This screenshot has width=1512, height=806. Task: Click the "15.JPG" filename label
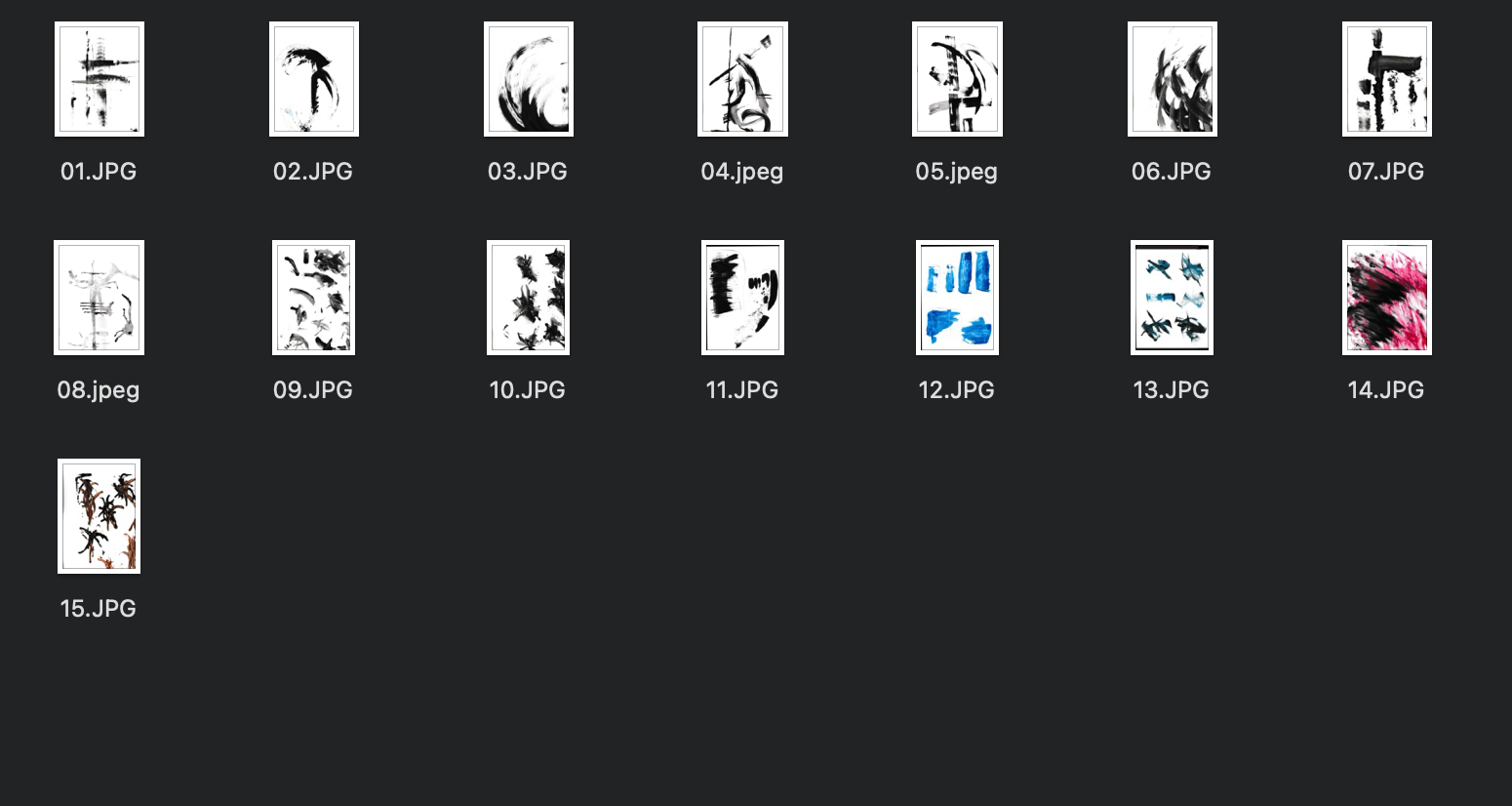tap(99, 609)
